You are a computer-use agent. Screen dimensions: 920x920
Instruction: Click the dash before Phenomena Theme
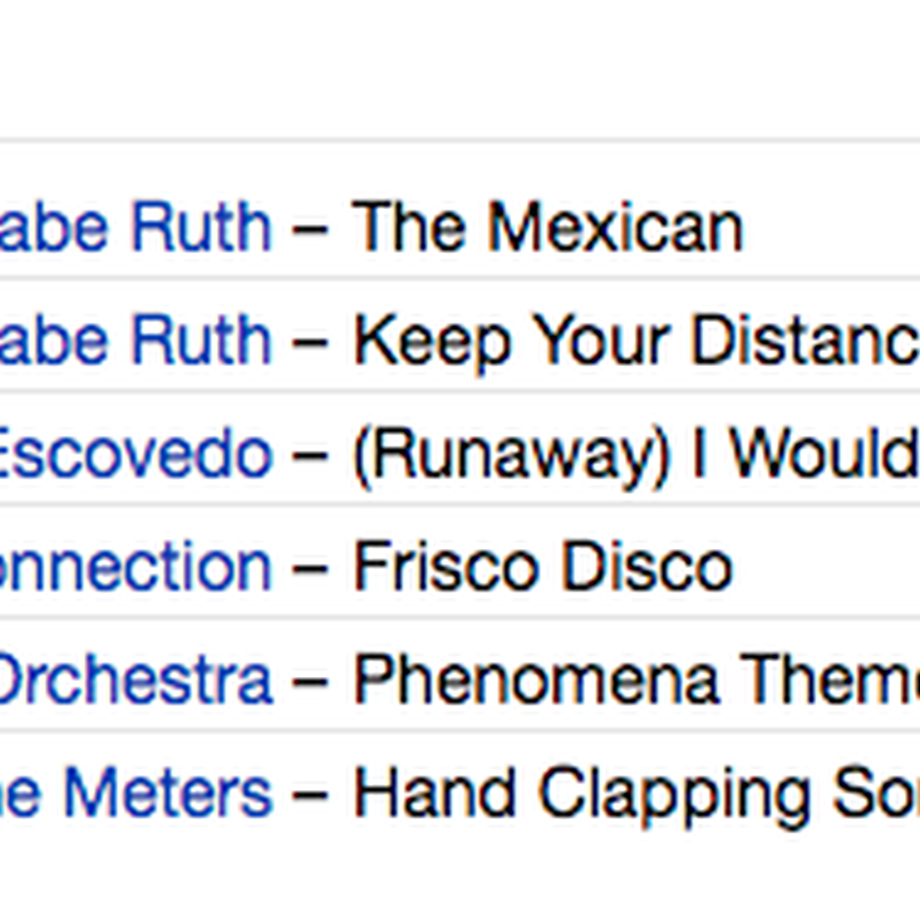pos(309,684)
